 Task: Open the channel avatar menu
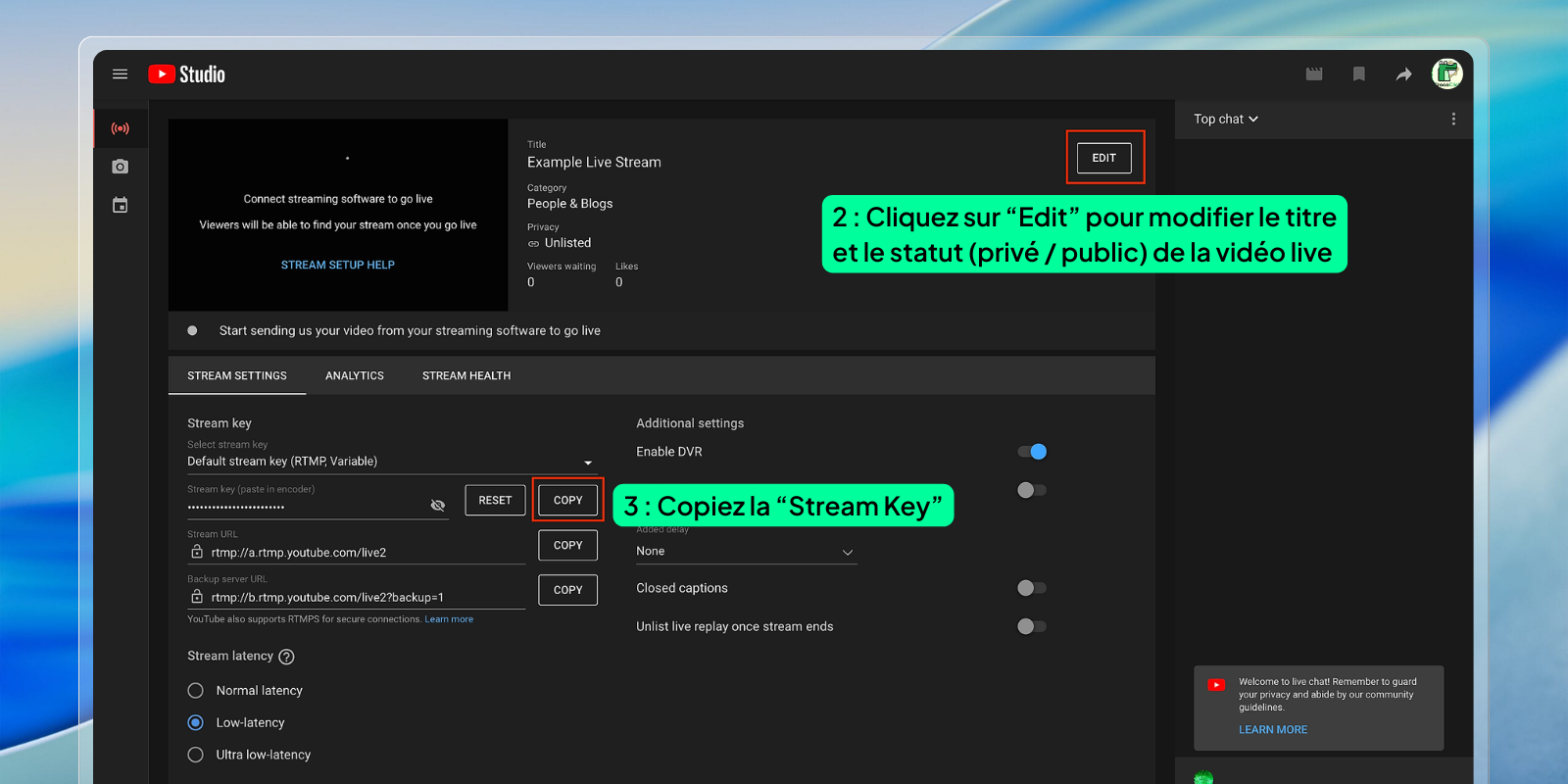[1446, 73]
